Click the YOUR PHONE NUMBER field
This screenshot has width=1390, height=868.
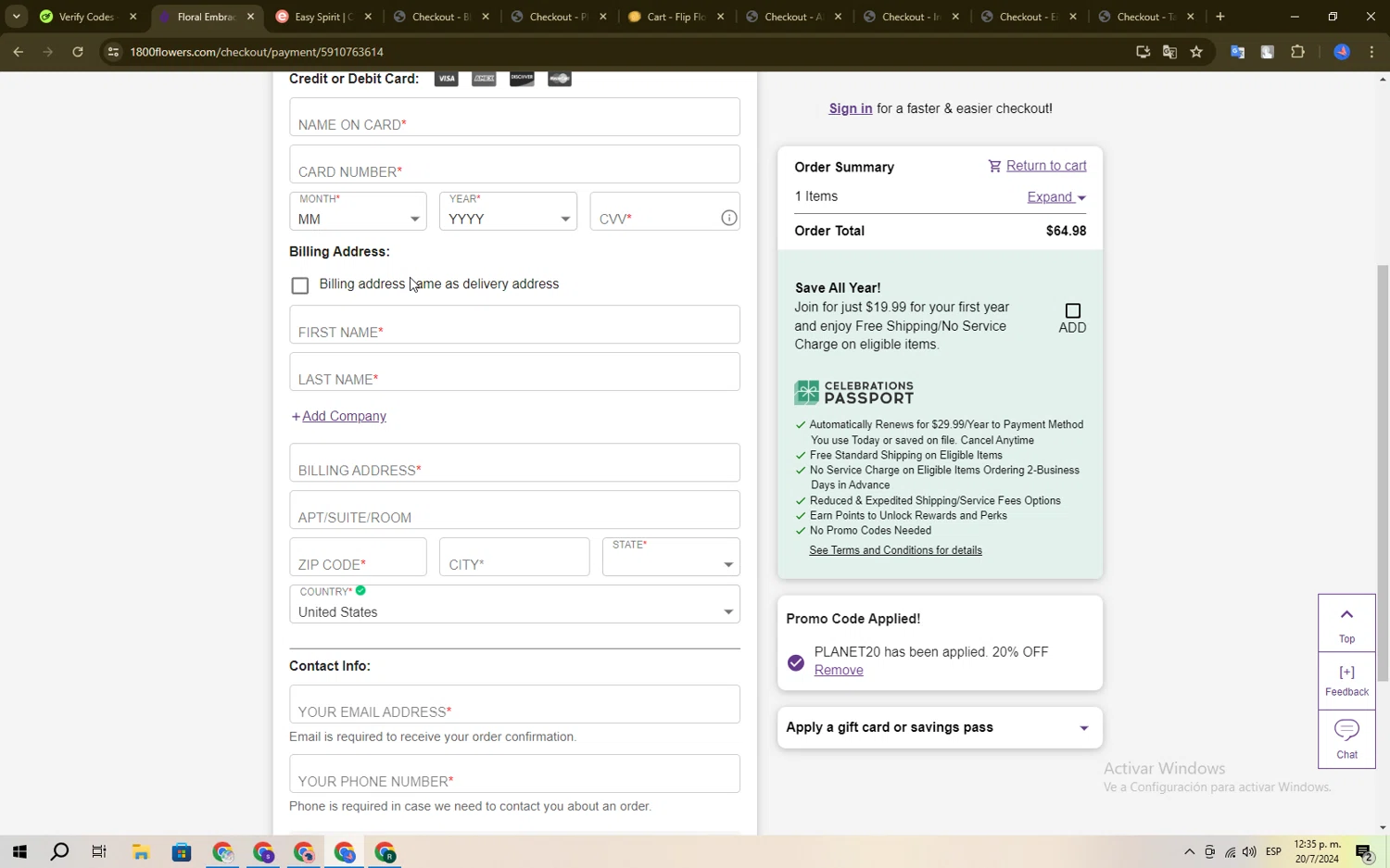(x=514, y=774)
